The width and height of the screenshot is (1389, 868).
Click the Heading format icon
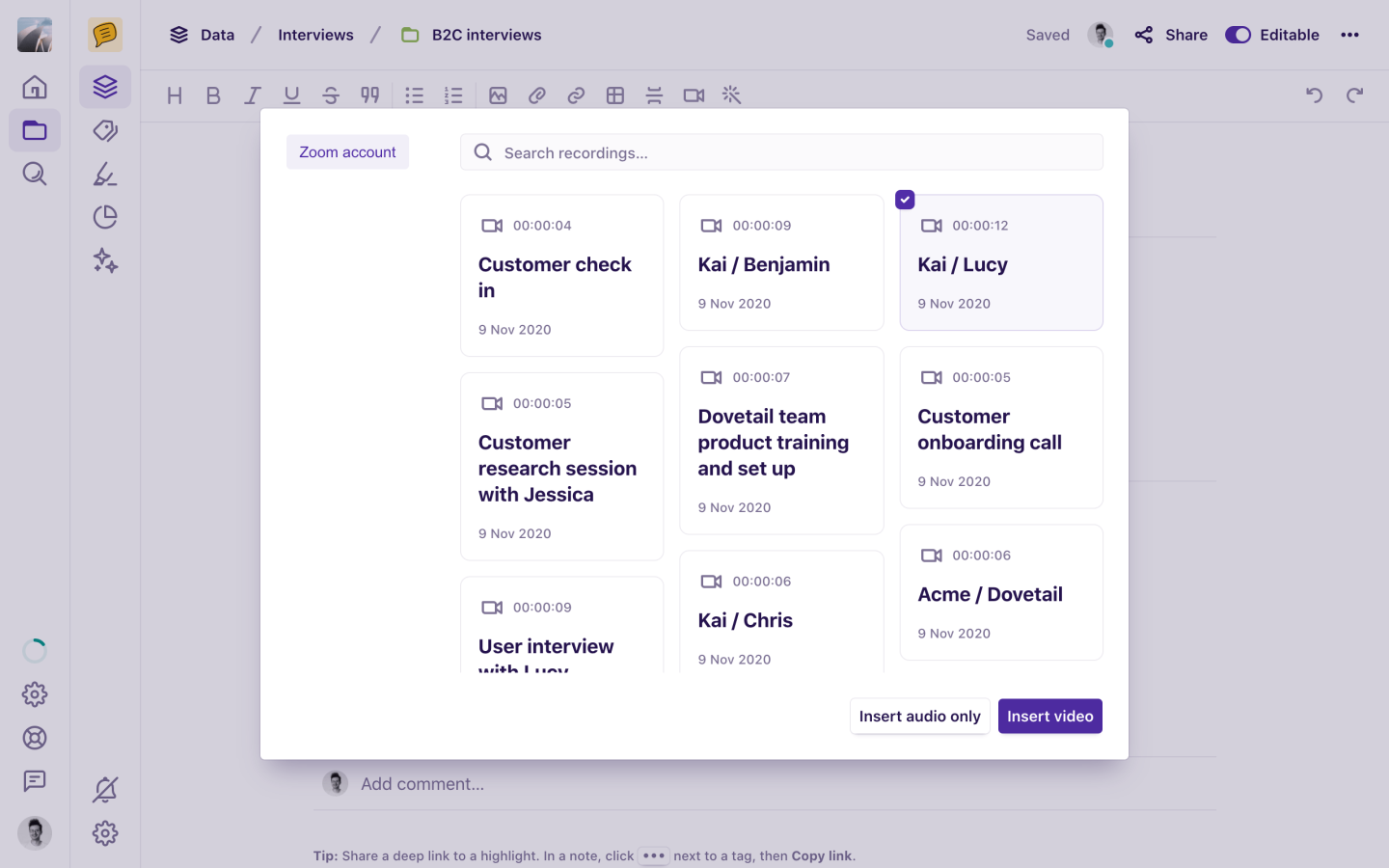pyautogui.click(x=175, y=95)
